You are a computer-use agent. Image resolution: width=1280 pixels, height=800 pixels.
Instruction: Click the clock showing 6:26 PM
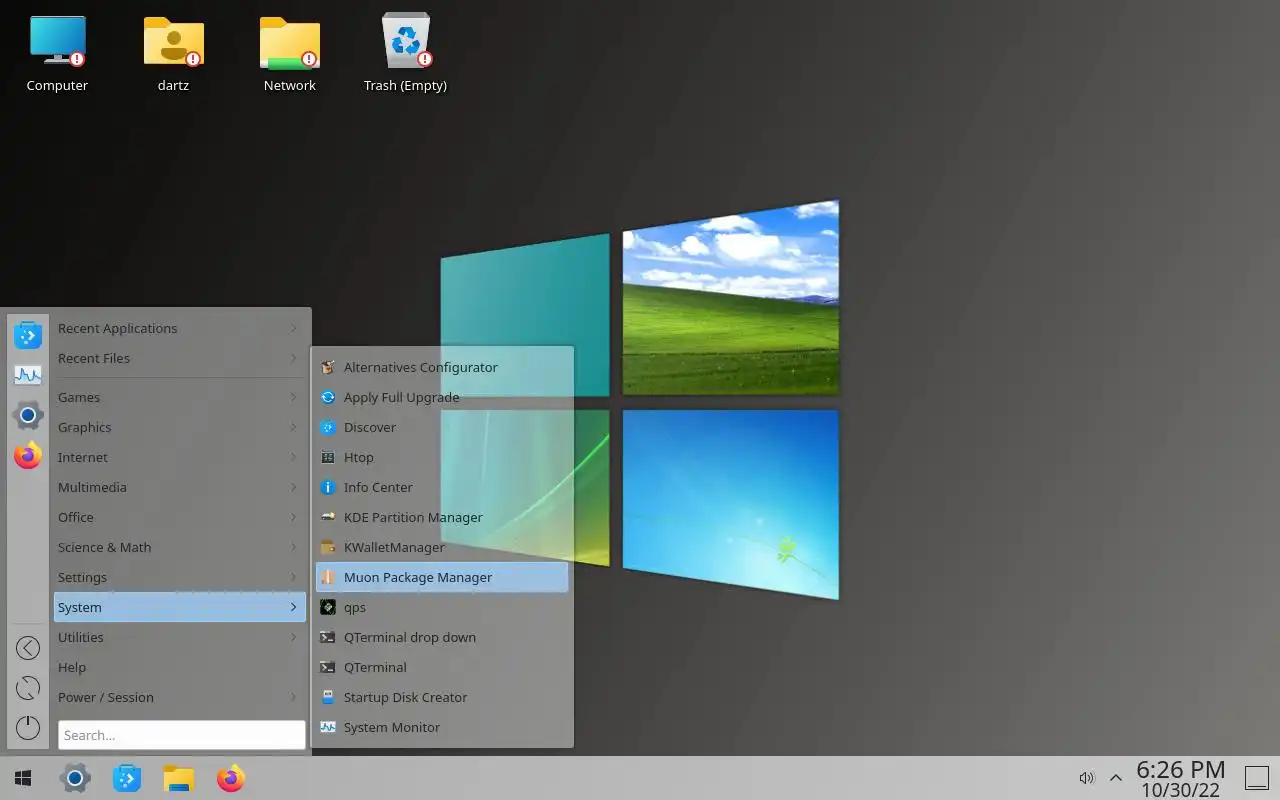[1181, 778]
